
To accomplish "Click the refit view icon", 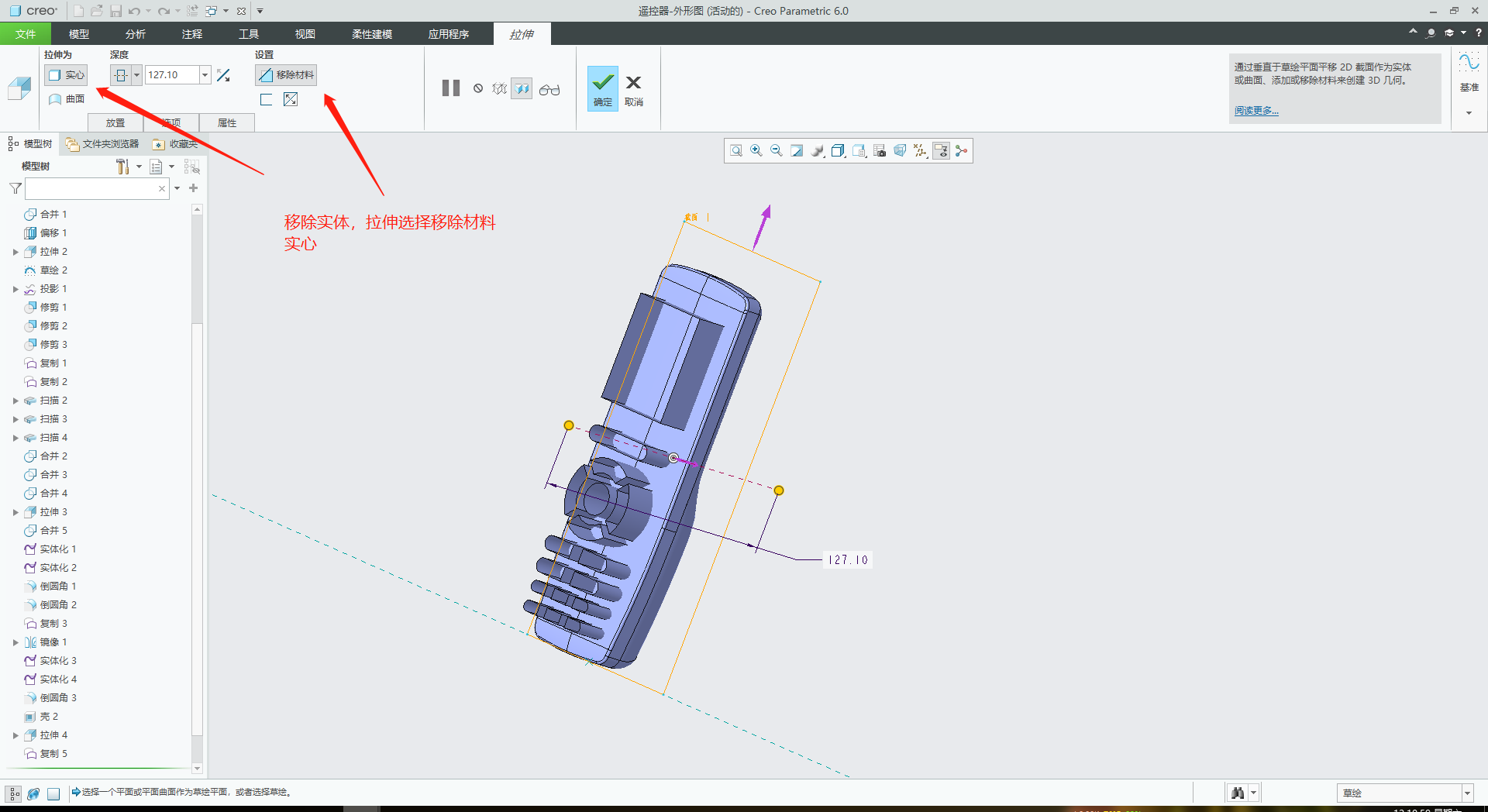I will point(736,151).
